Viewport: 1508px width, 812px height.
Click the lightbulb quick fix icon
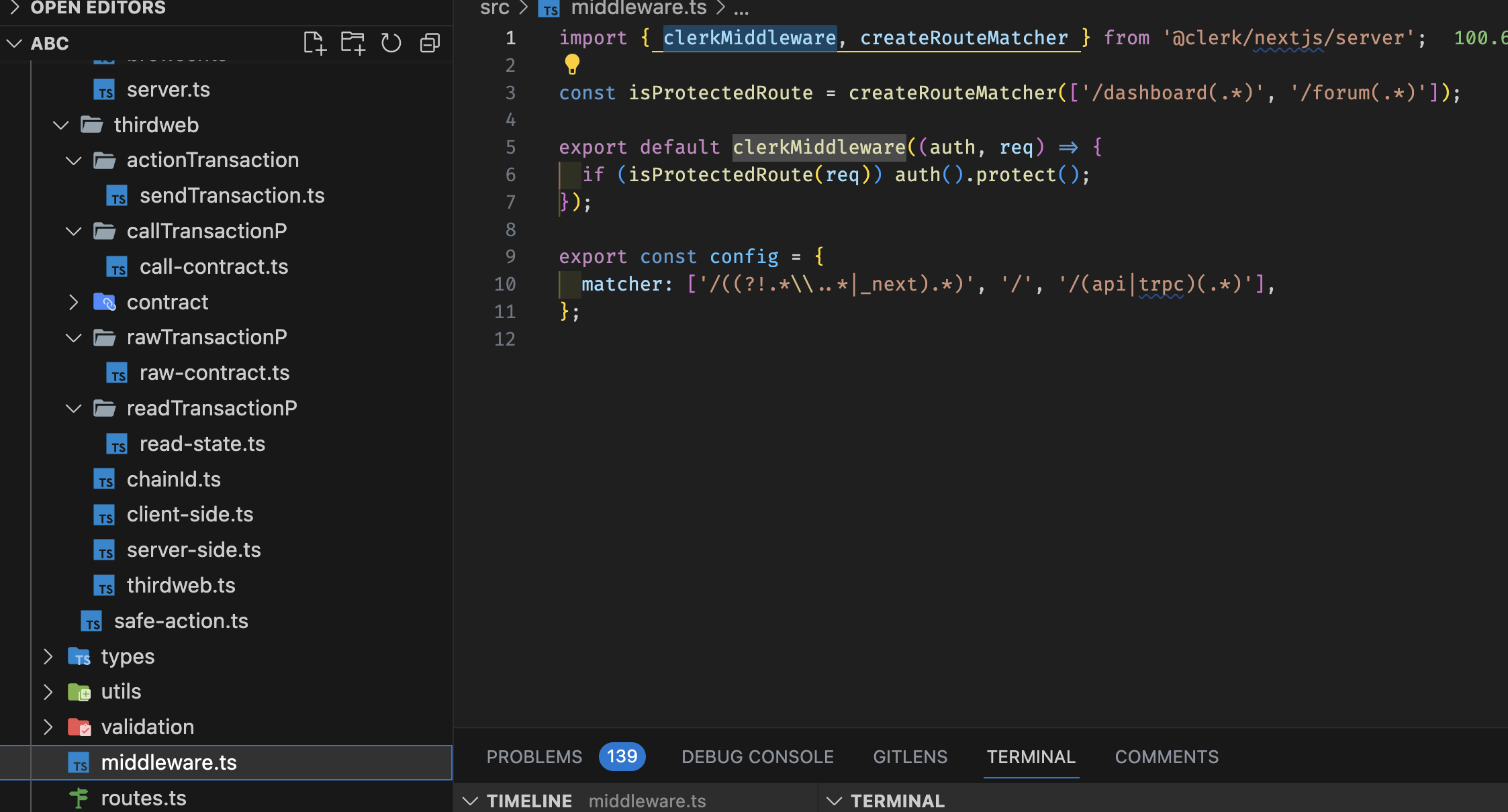(571, 64)
